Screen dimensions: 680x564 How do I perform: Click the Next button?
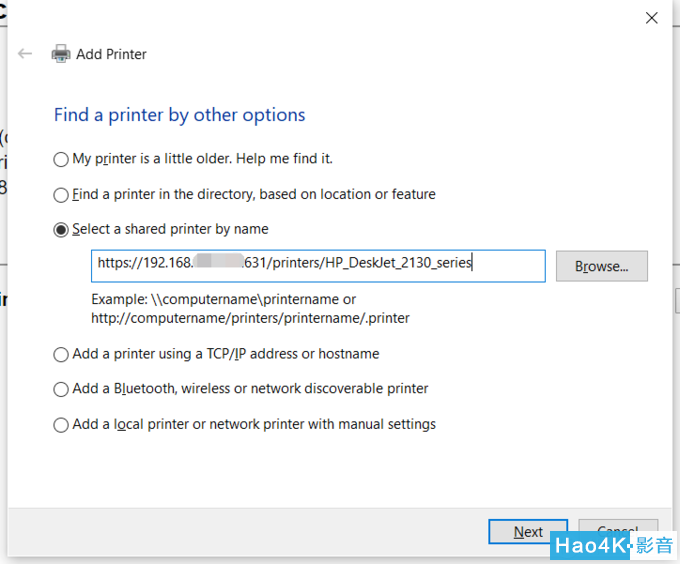click(528, 531)
